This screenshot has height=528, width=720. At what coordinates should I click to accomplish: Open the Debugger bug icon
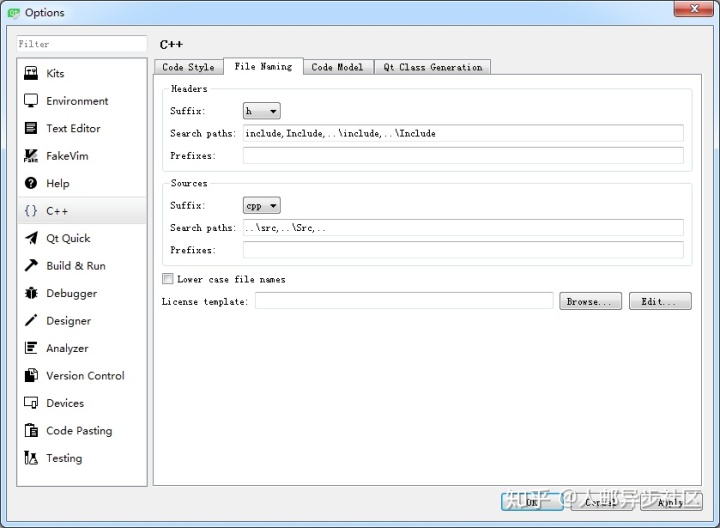(31, 293)
